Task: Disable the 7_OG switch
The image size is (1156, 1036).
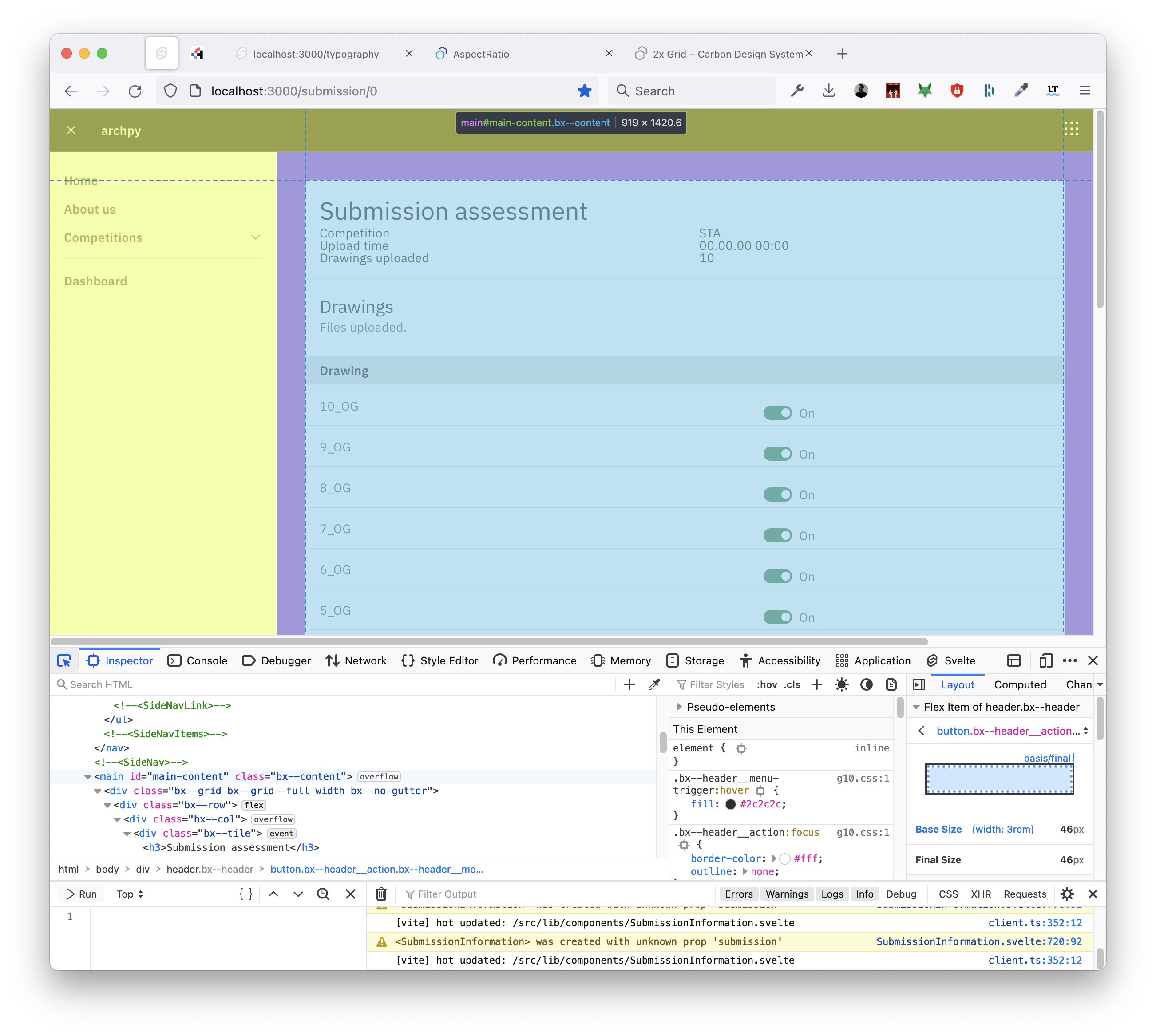Action: coord(778,535)
